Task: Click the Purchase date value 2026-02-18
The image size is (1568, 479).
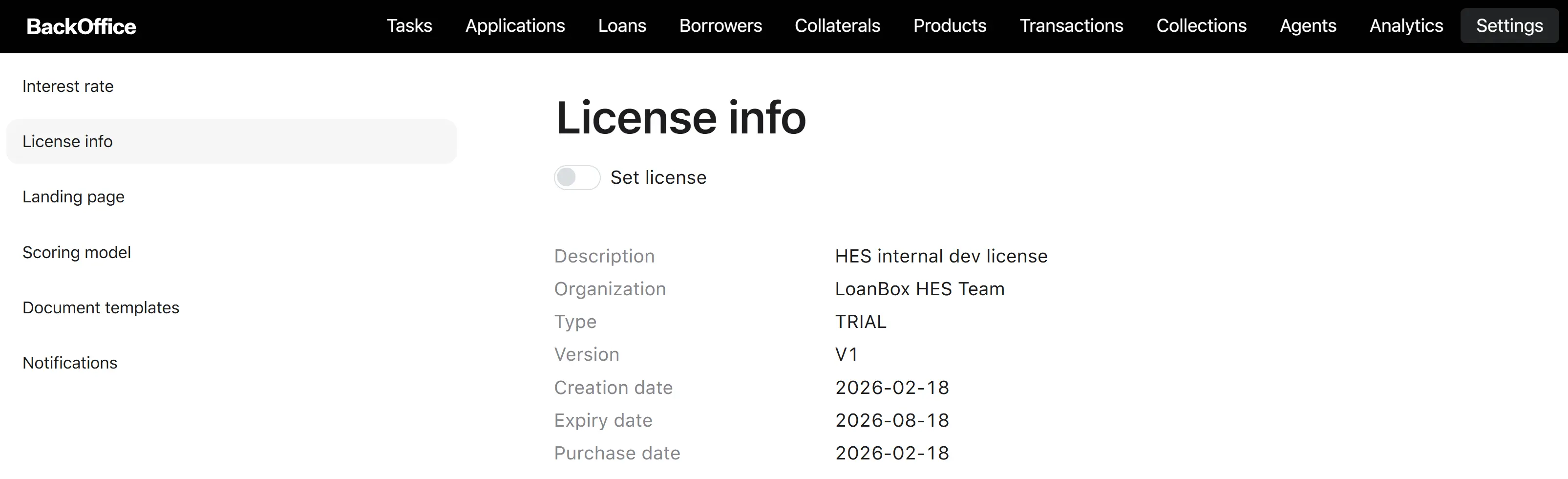Action: point(892,453)
